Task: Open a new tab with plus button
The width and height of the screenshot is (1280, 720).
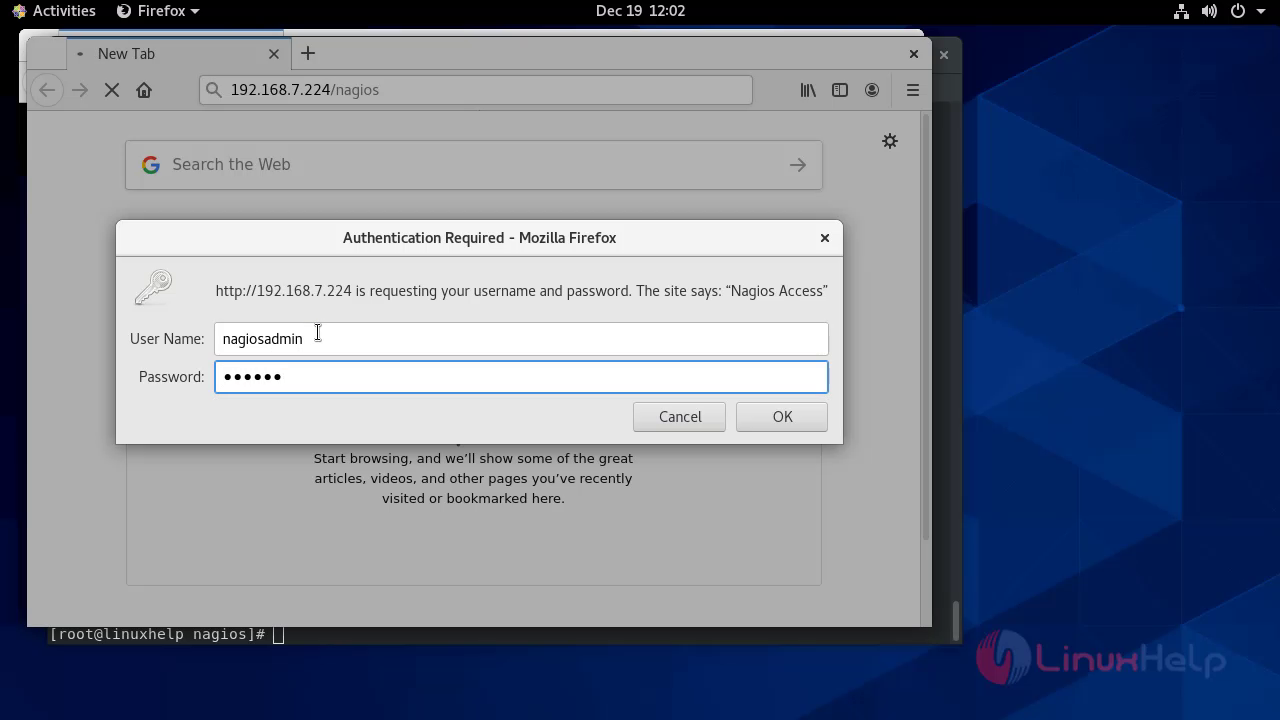Action: click(308, 53)
